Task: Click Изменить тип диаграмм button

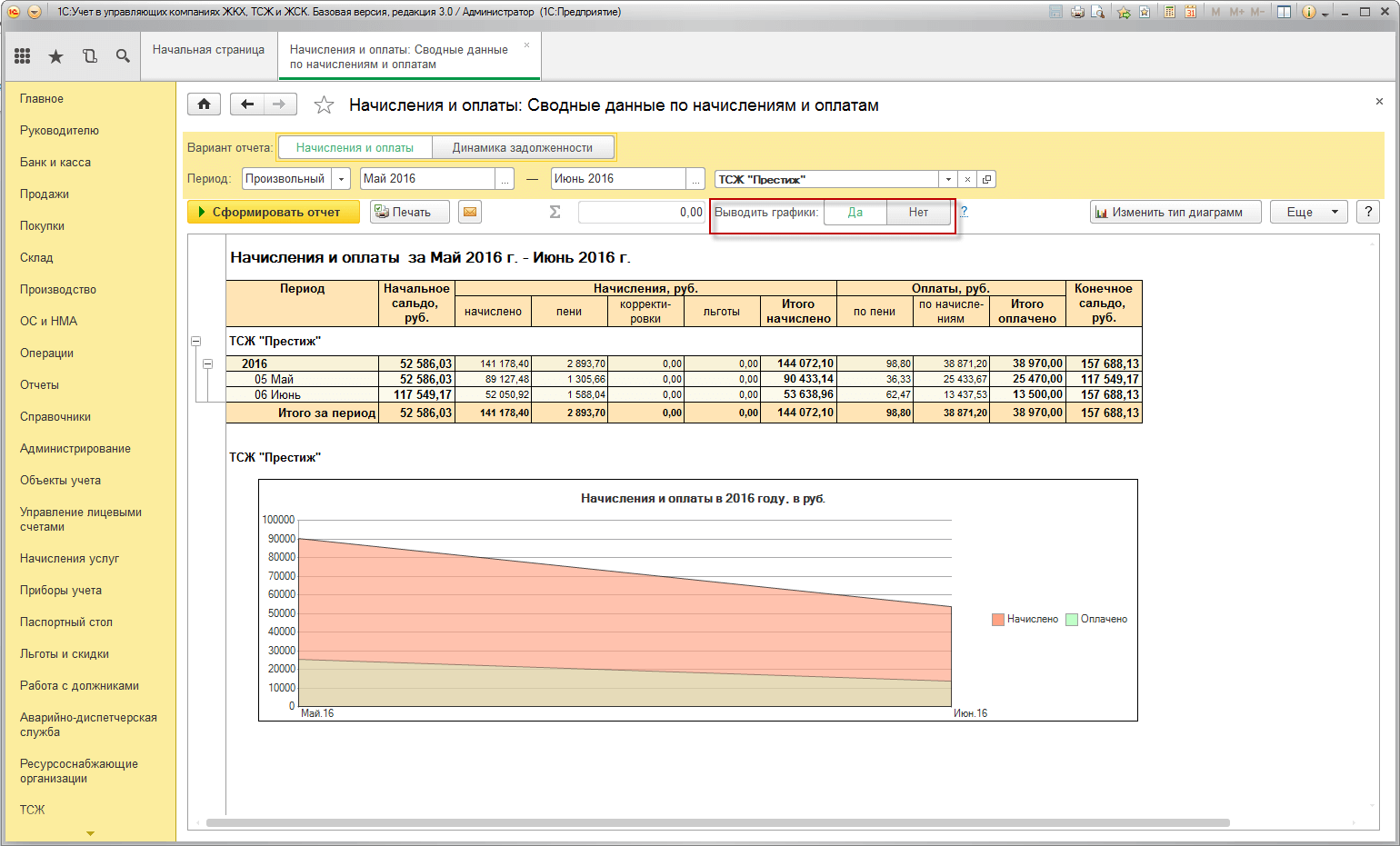Action: (1175, 212)
